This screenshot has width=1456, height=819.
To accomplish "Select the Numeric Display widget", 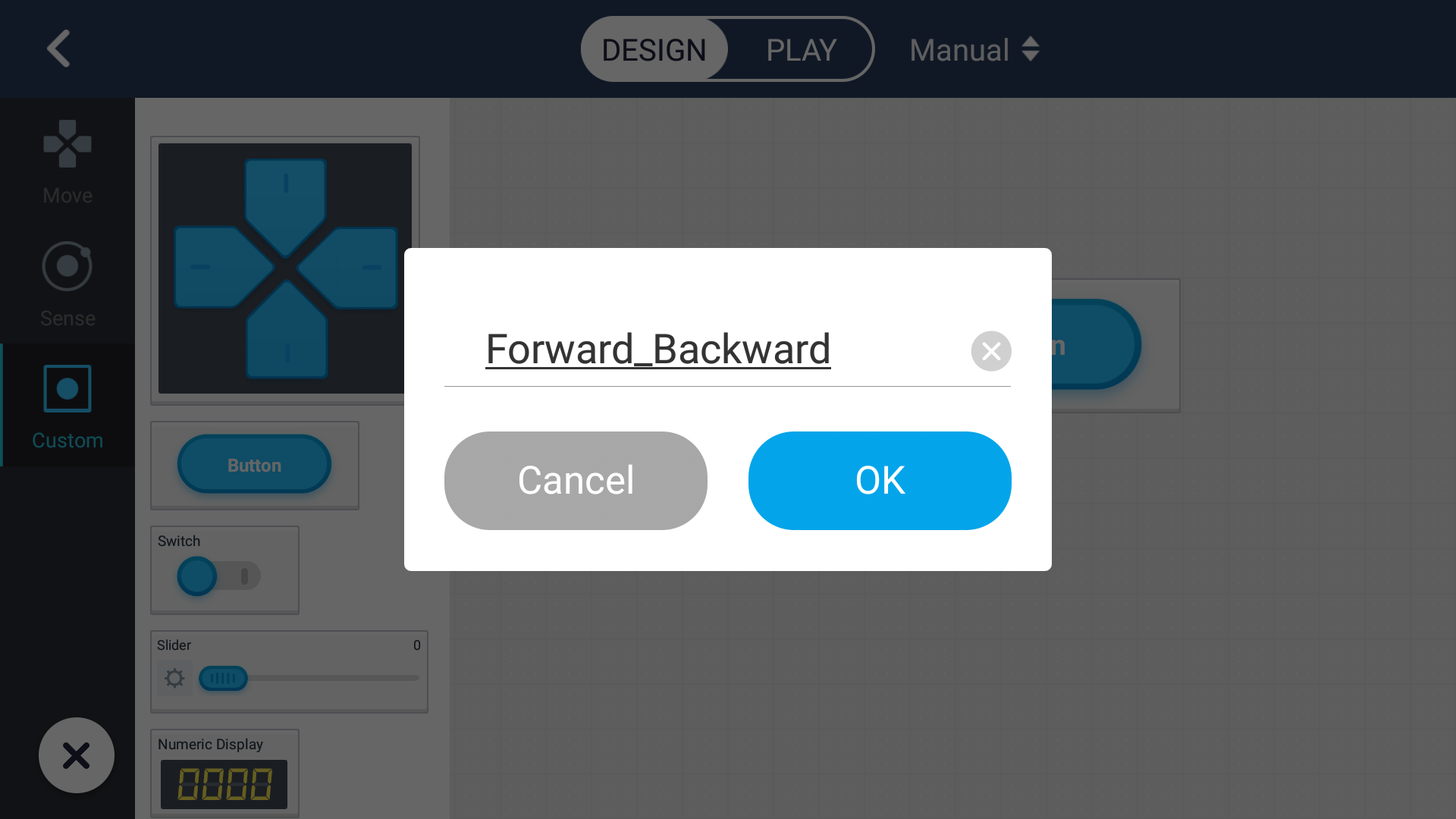I will pyautogui.click(x=224, y=773).
